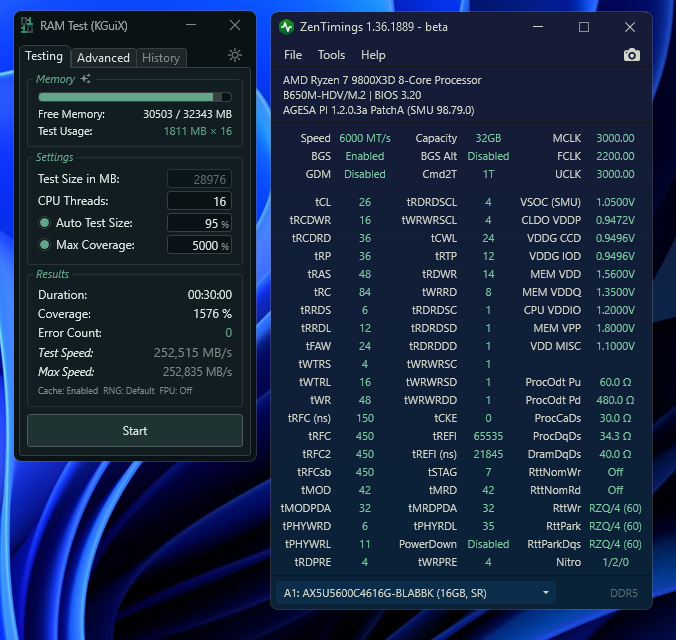Click the RAM Test app icon in title bar
676x640 pixels.
(27, 25)
